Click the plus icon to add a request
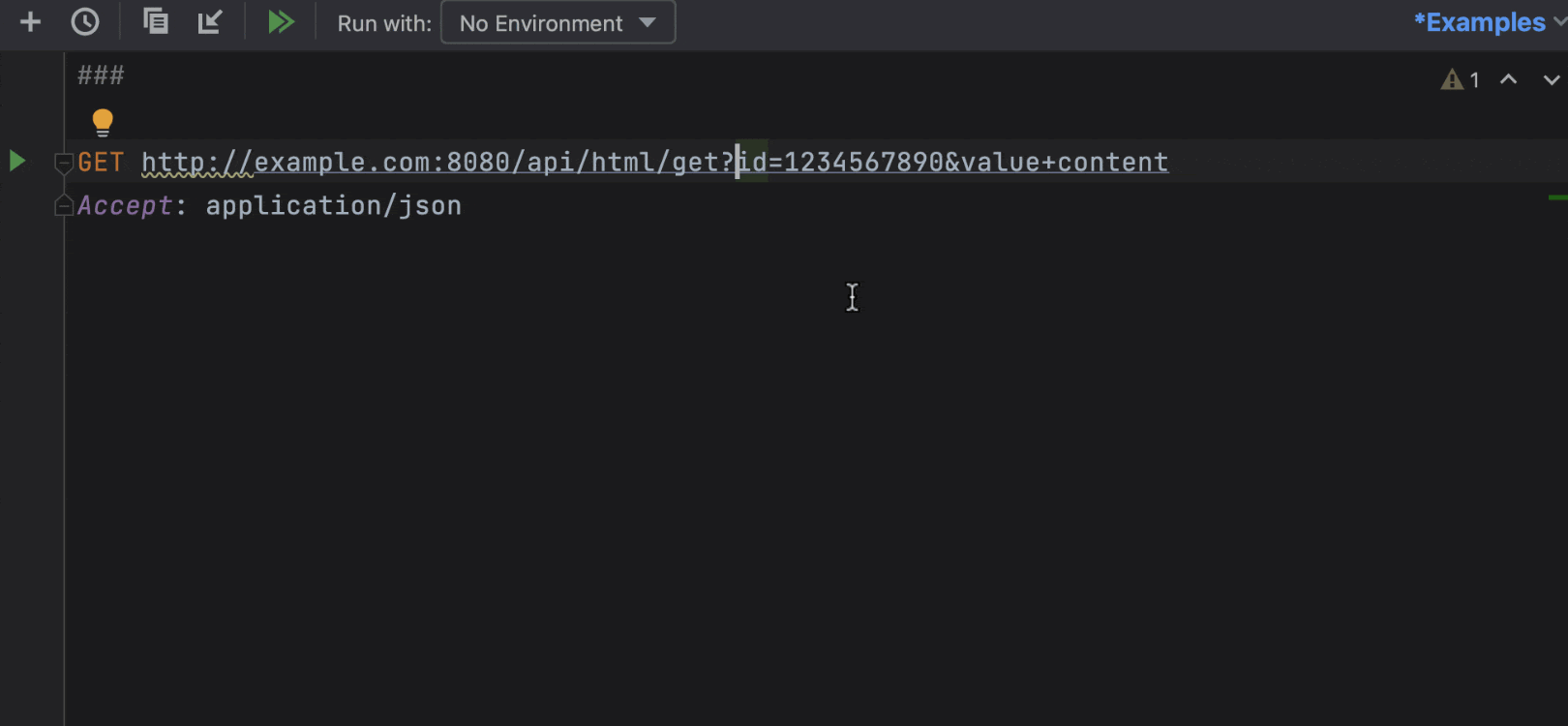 (30, 21)
